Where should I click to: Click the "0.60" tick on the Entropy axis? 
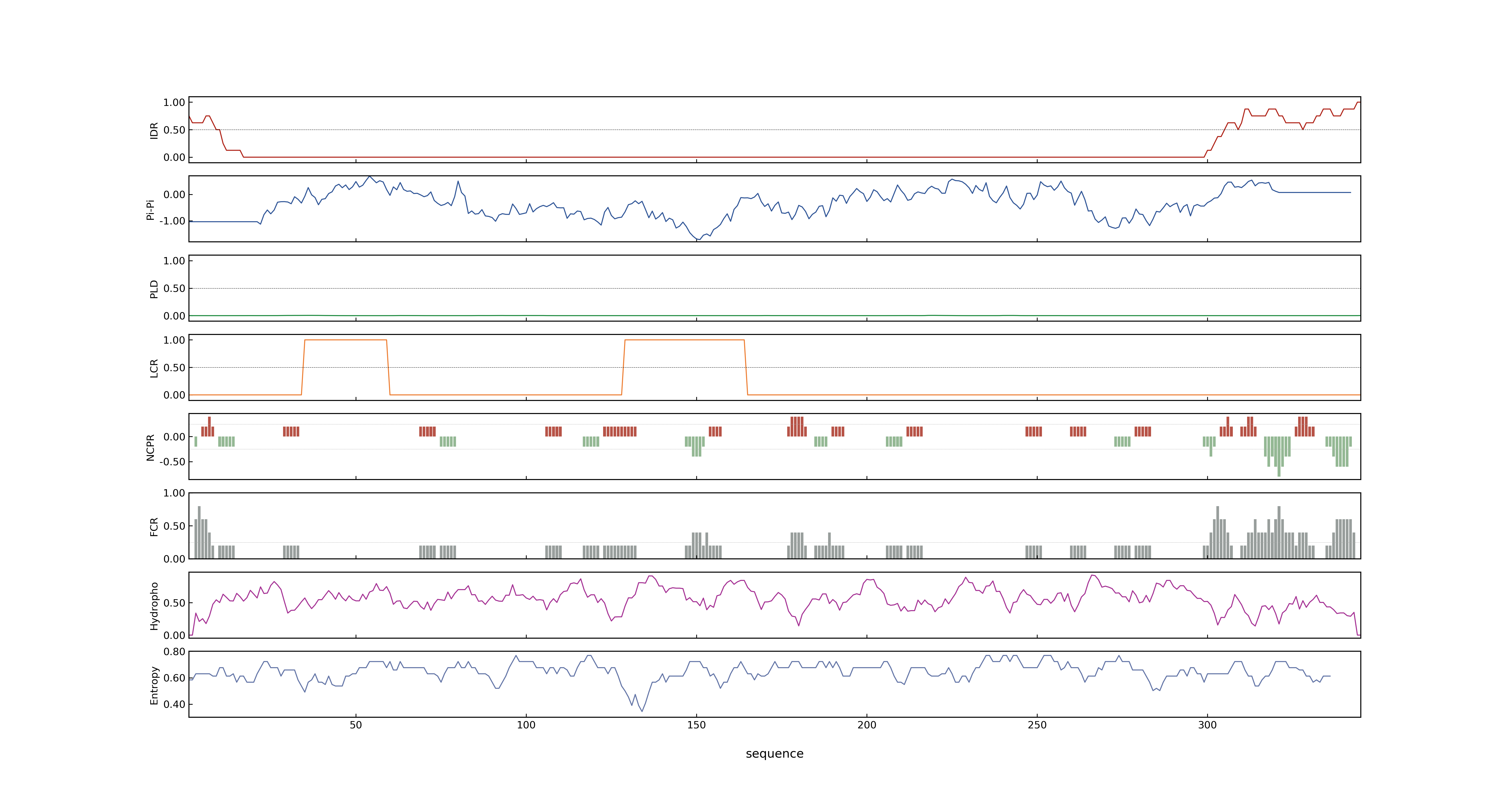click(x=174, y=678)
